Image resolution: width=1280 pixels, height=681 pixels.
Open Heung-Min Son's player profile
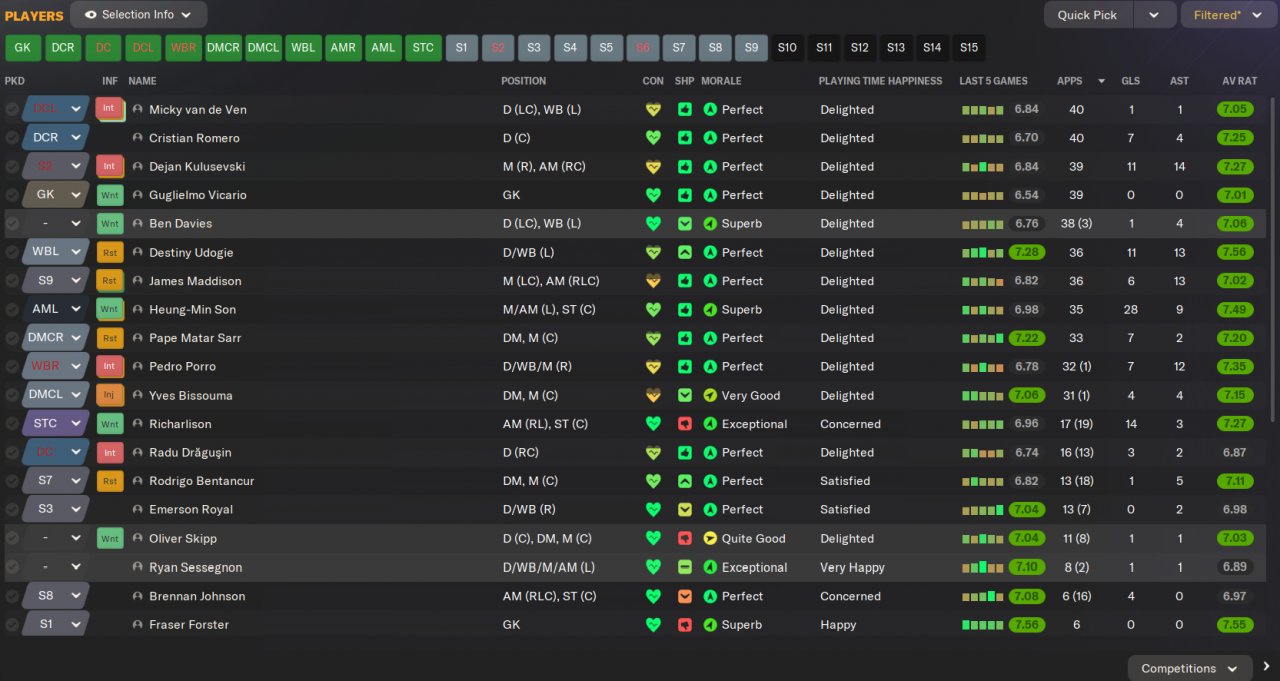(x=192, y=310)
